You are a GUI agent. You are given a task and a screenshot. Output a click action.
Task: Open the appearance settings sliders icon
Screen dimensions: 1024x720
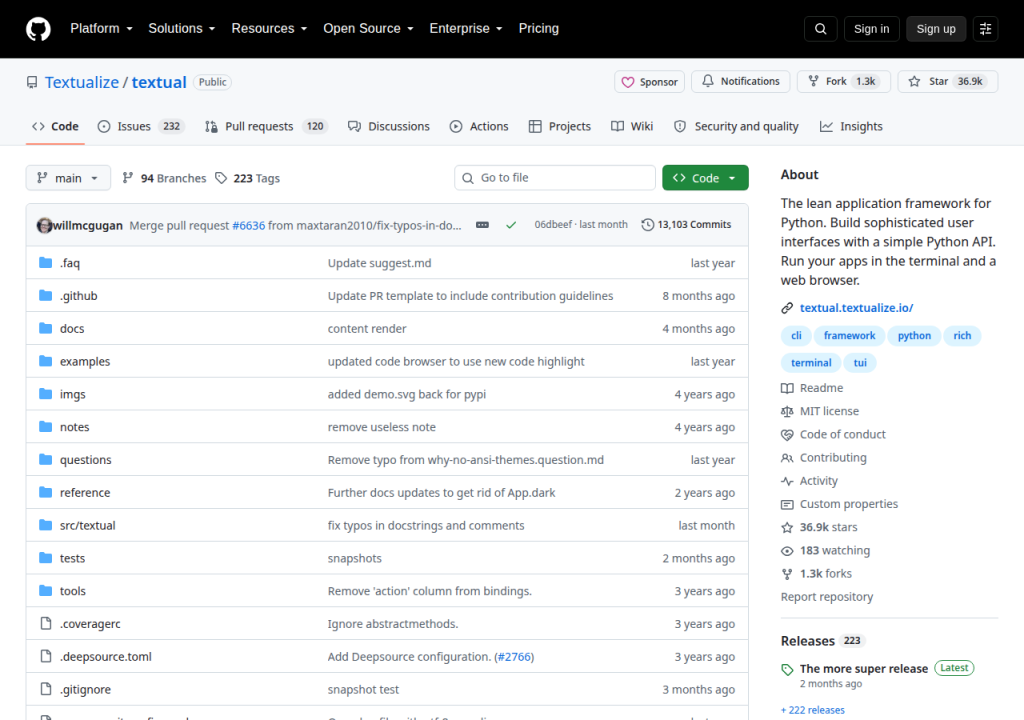(x=985, y=29)
